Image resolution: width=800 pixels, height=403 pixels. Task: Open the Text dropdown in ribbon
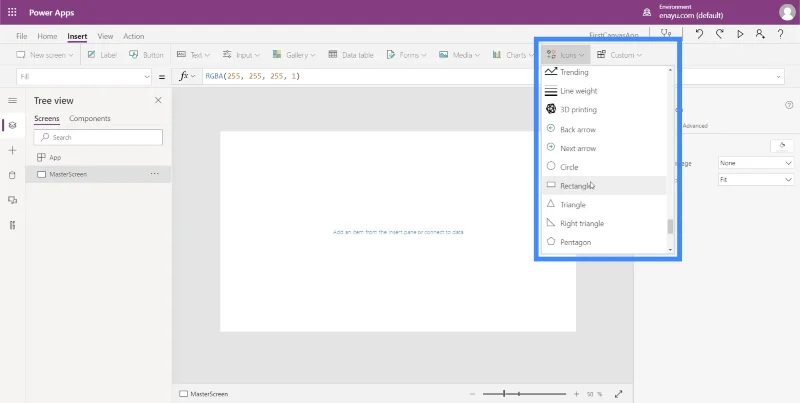point(193,55)
